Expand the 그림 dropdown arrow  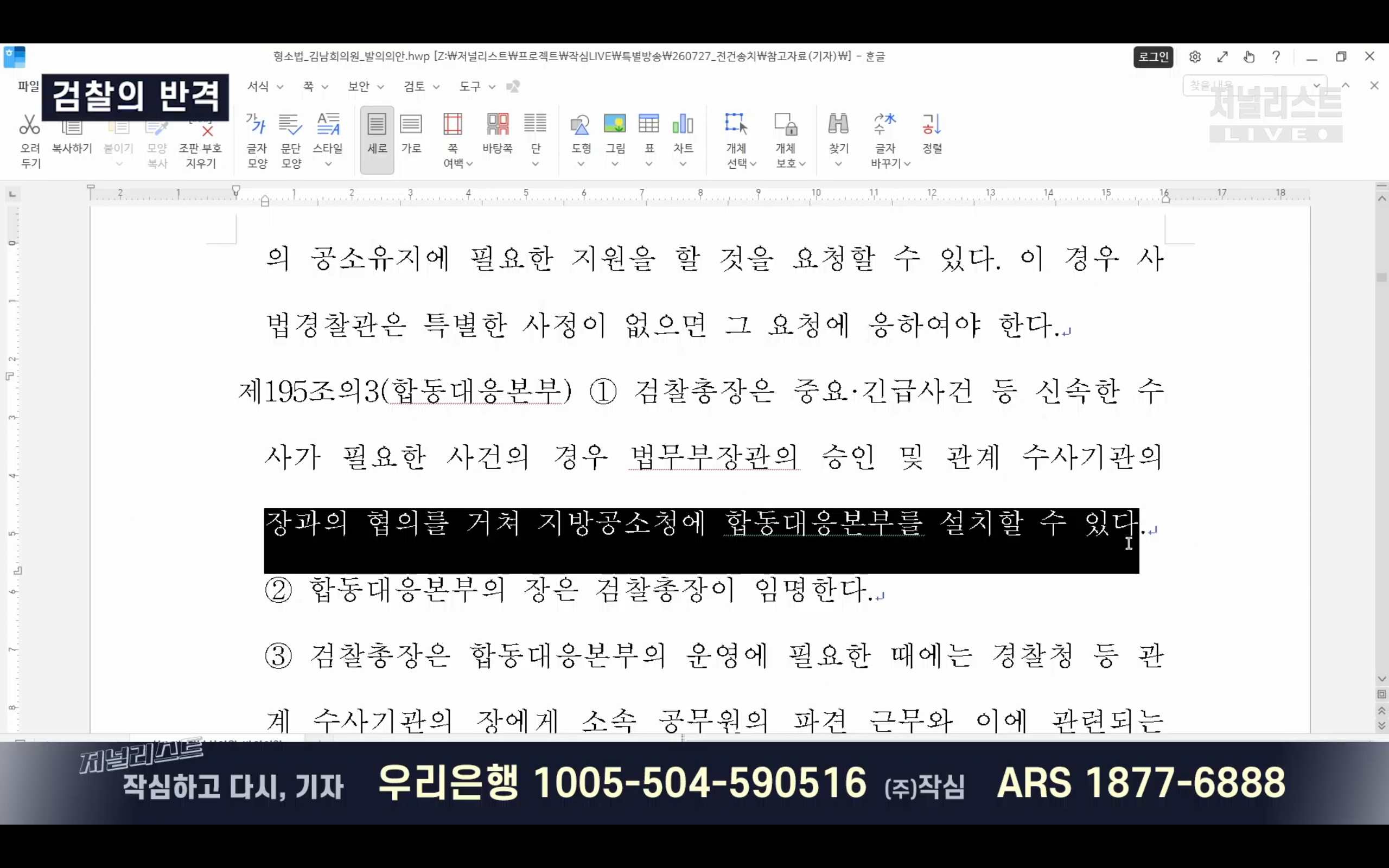(x=615, y=164)
